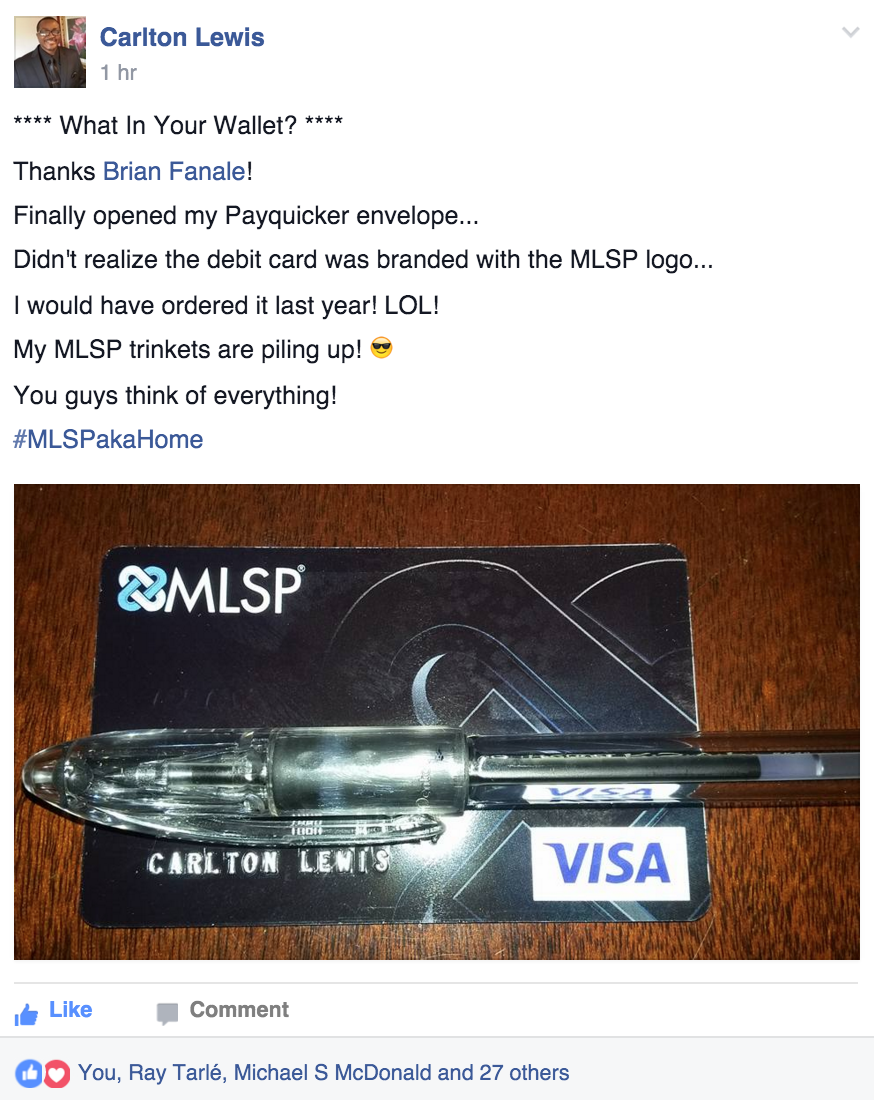The height and width of the screenshot is (1100, 874).
Task: Open Carlton Lewis profile name link
Action: (182, 37)
